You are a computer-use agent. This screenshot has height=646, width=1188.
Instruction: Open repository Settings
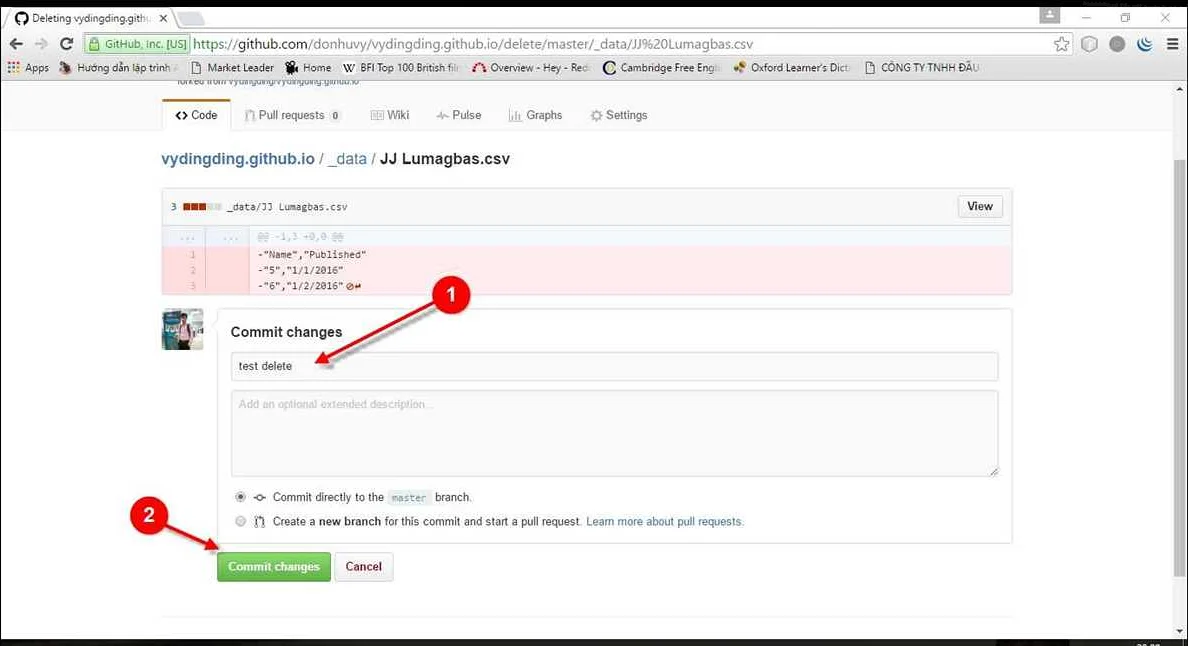[619, 114]
